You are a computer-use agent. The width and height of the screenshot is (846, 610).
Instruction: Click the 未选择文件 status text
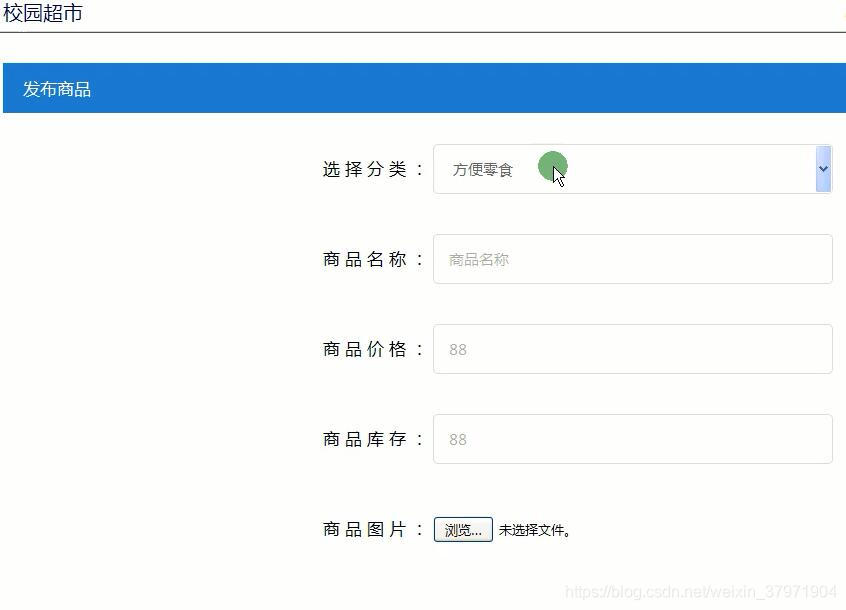point(534,530)
